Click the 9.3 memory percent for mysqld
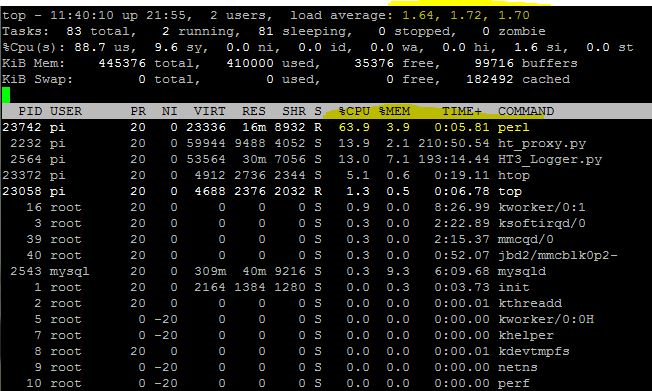This screenshot has height=391, width=652. [398, 271]
